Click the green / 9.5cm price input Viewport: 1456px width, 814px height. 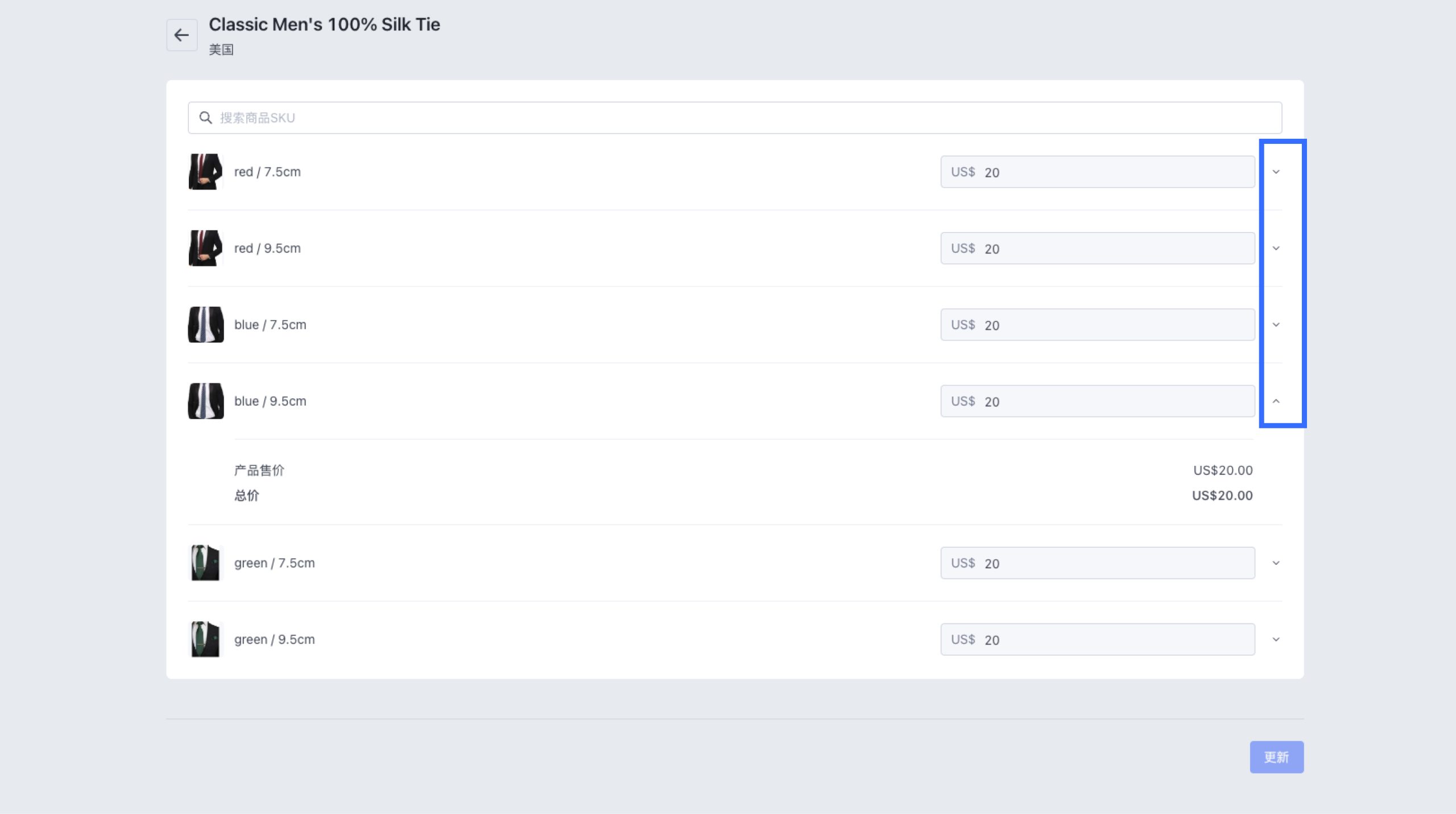[1115, 639]
